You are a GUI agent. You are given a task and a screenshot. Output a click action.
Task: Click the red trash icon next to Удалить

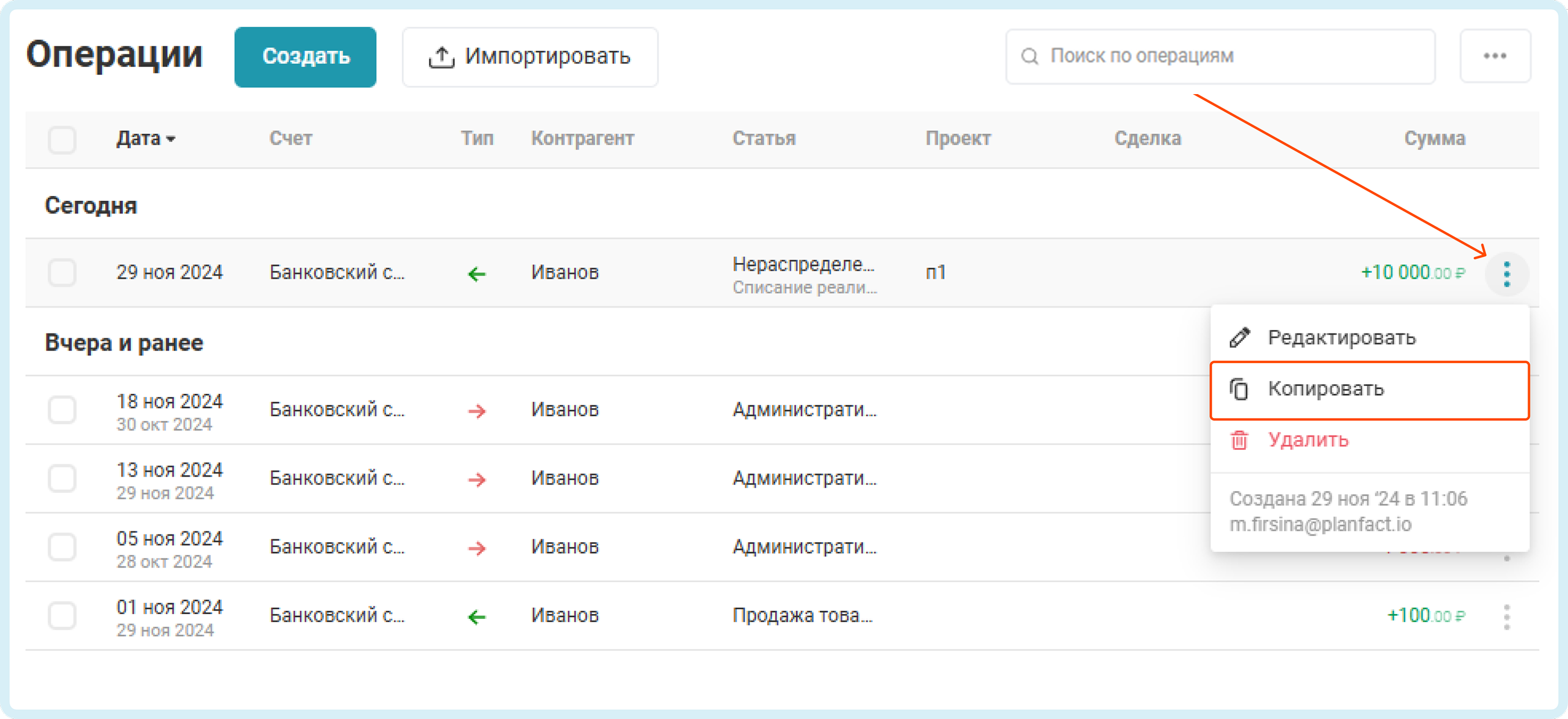coord(1239,440)
